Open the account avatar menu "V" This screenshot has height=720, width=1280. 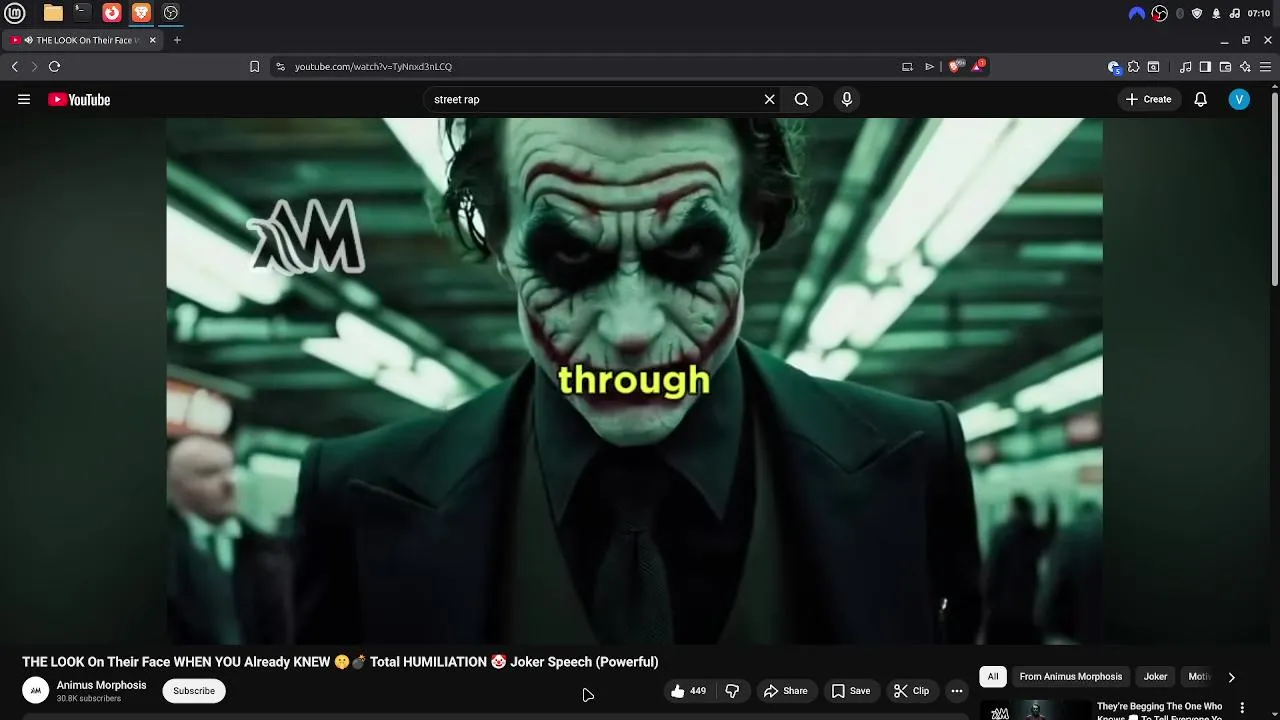[1239, 99]
